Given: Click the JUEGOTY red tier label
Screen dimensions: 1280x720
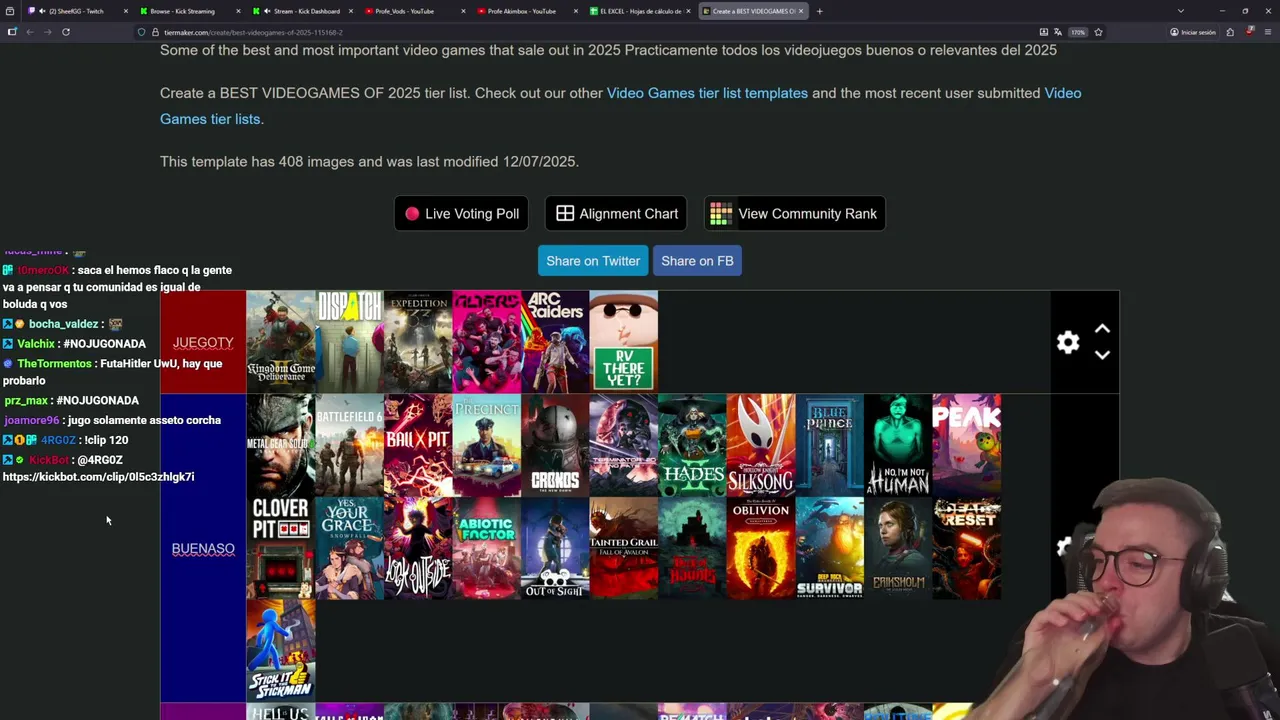Looking at the screenshot, I should (x=203, y=342).
